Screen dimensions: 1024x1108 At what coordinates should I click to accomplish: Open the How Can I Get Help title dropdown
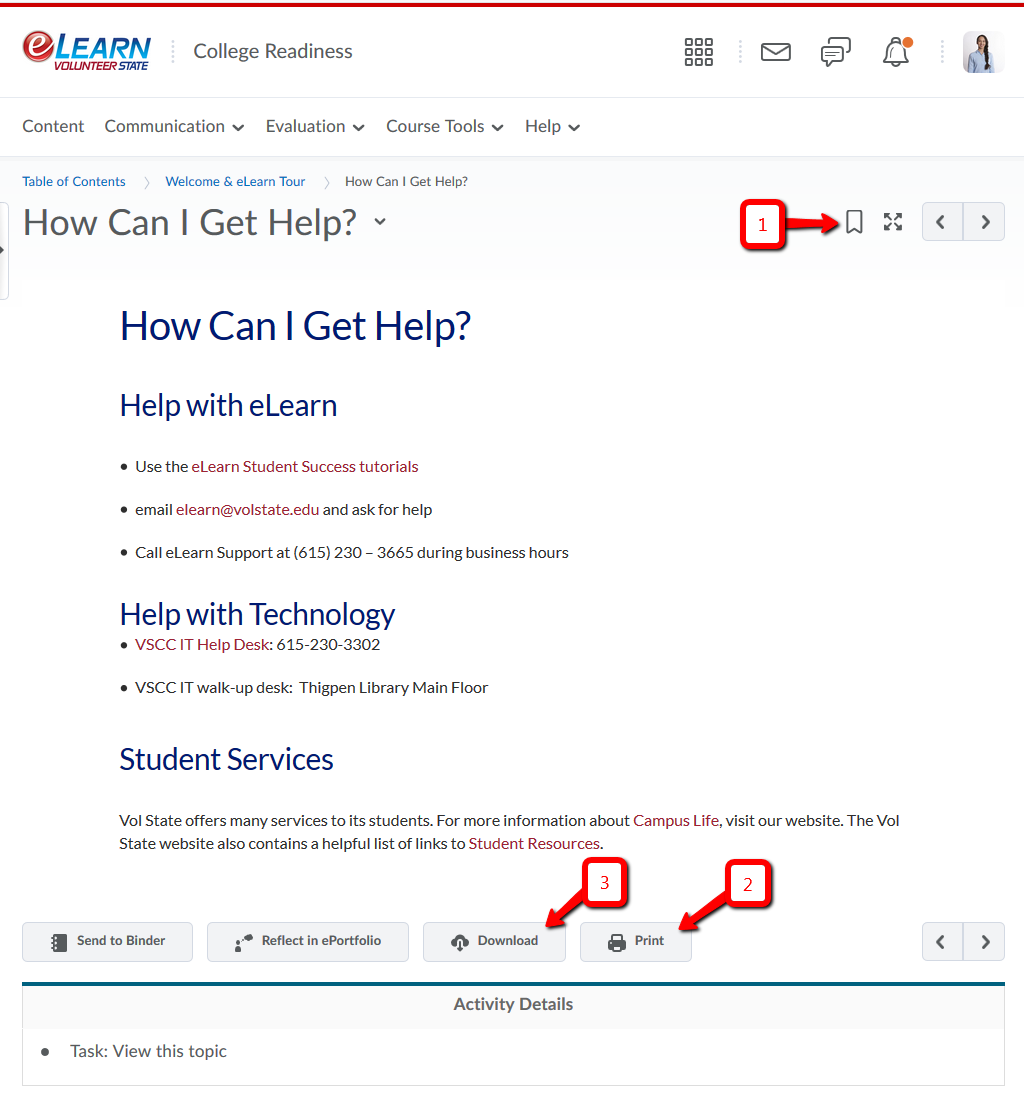point(380,222)
